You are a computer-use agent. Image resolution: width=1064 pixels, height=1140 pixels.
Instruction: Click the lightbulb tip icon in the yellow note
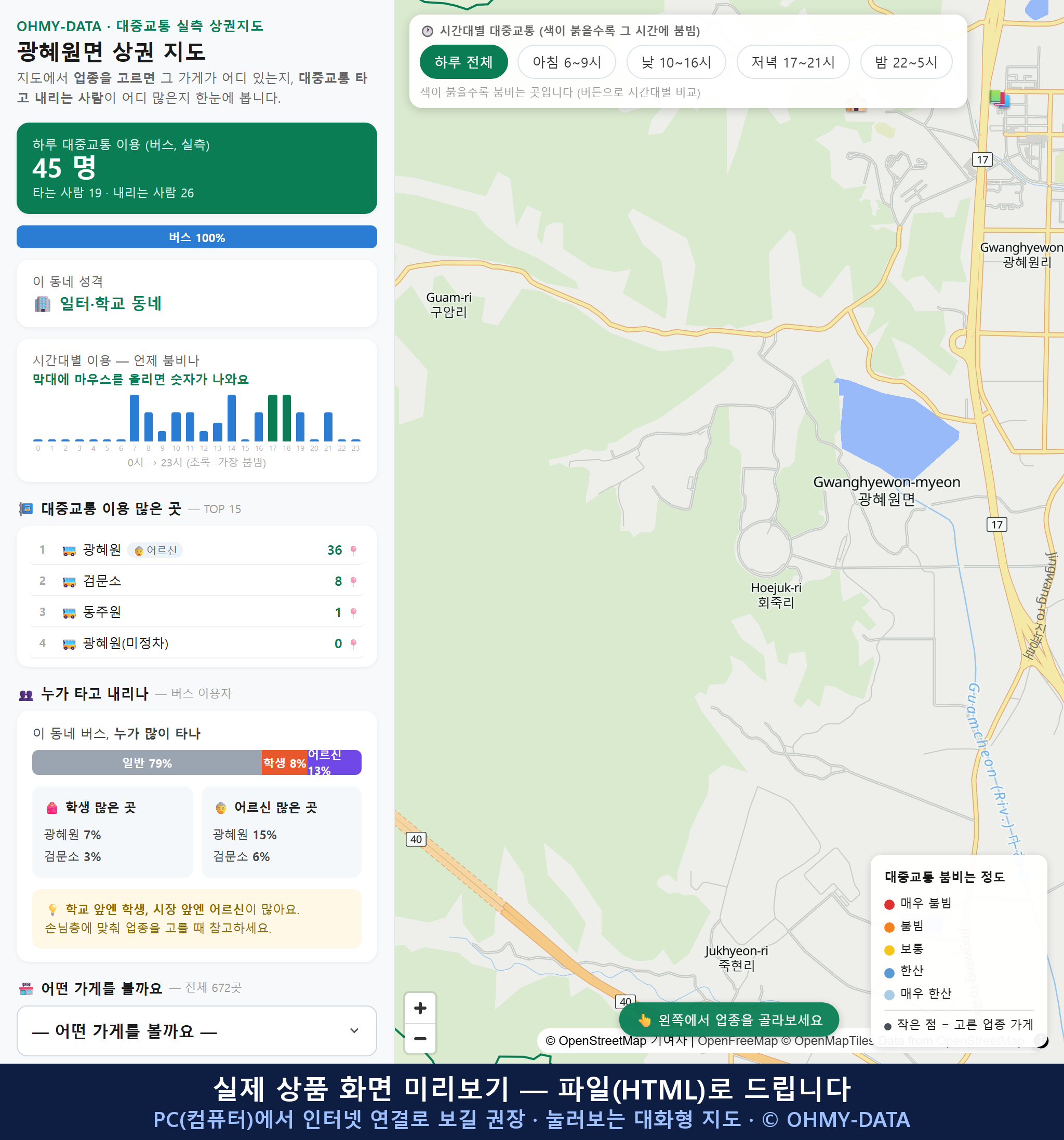tap(52, 909)
